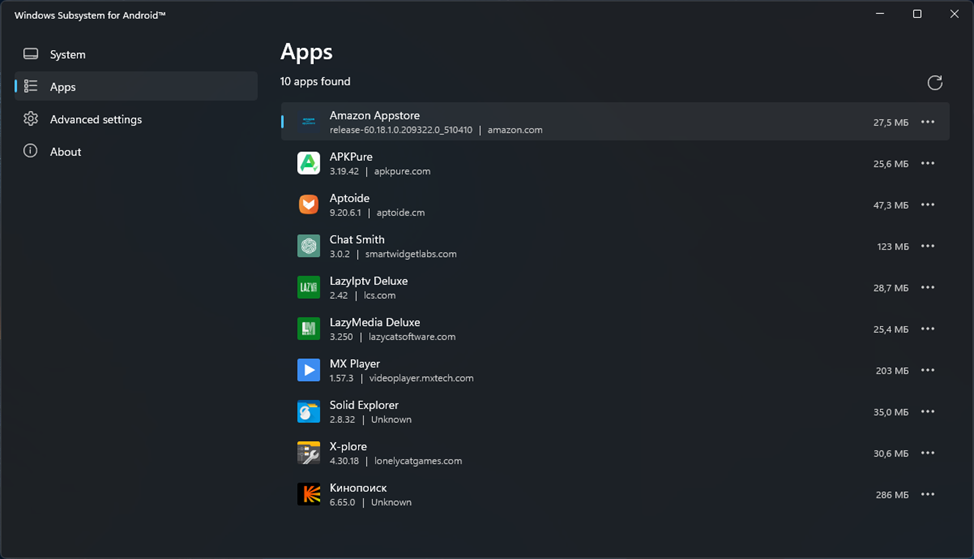This screenshot has width=974, height=559.
Task: Select the APKPure app name
Action: [x=351, y=157]
